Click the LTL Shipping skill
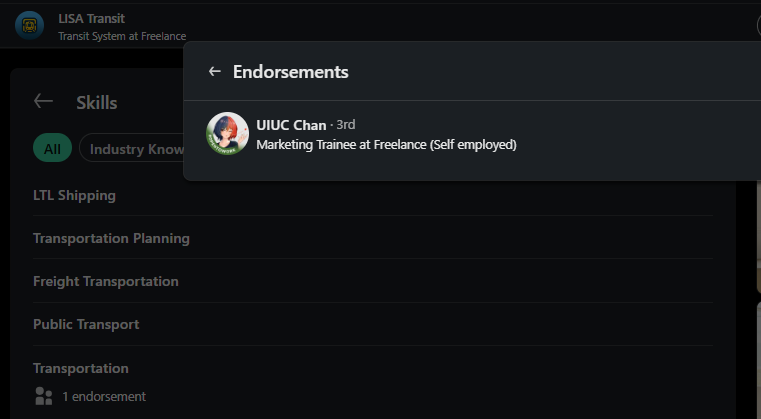 click(x=74, y=195)
